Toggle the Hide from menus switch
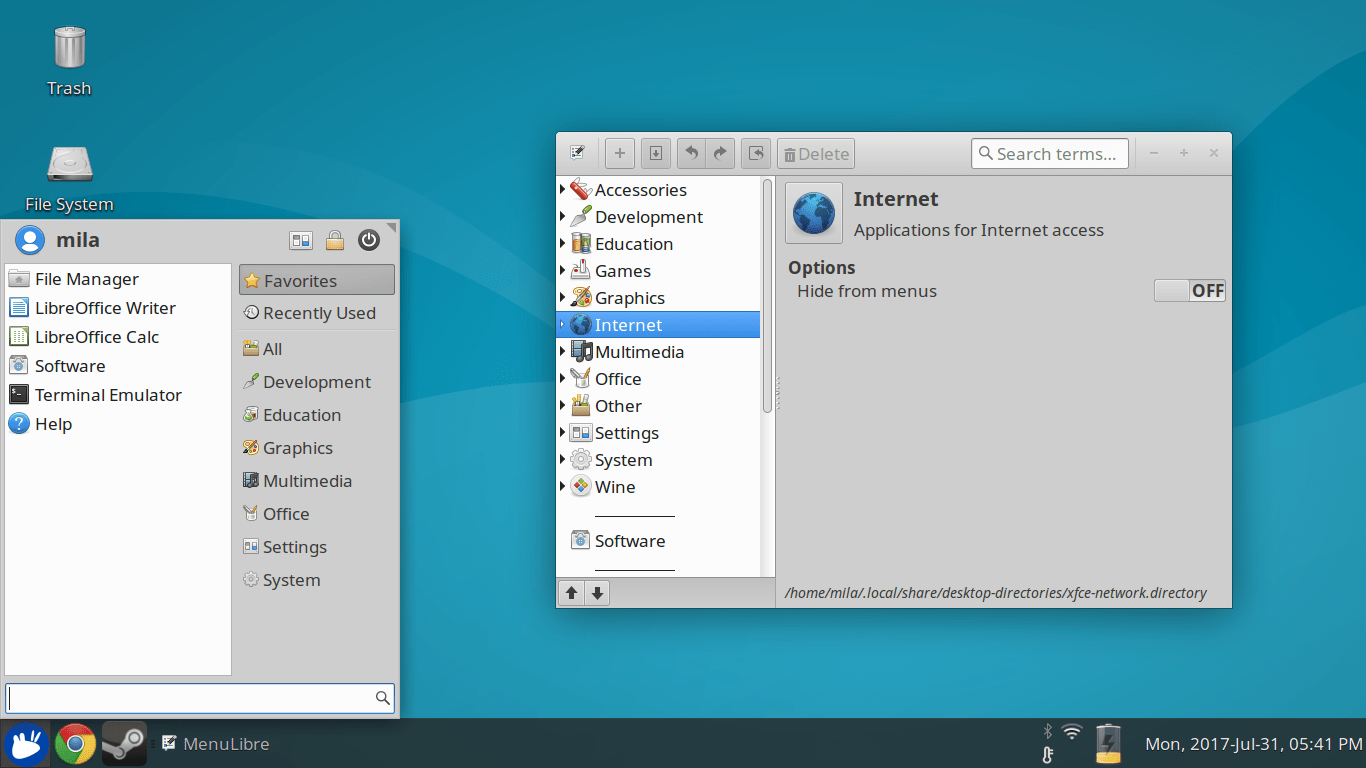This screenshot has height=768, width=1366. pos(1189,290)
